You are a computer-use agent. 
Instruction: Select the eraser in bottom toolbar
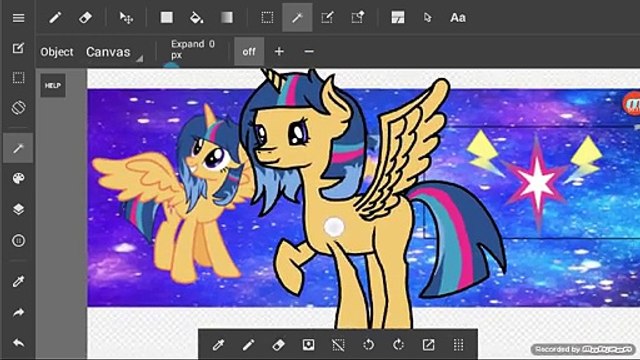click(x=278, y=345)
